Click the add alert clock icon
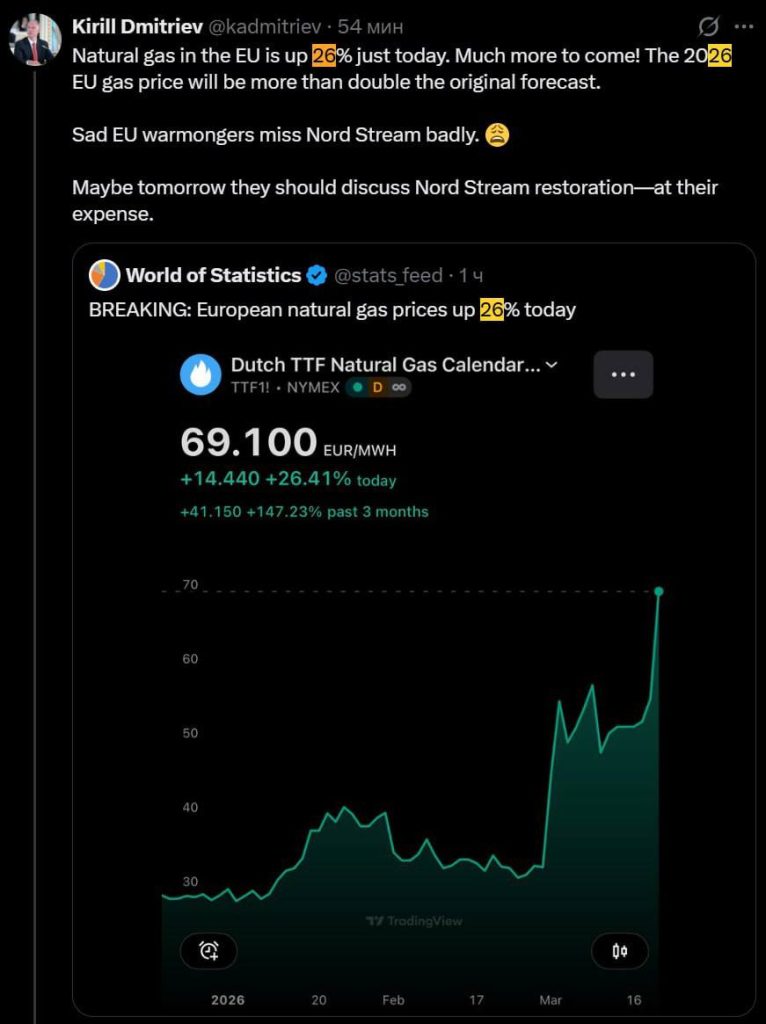766x1024 pixels. pyautogui.click(x=208, y=951)
